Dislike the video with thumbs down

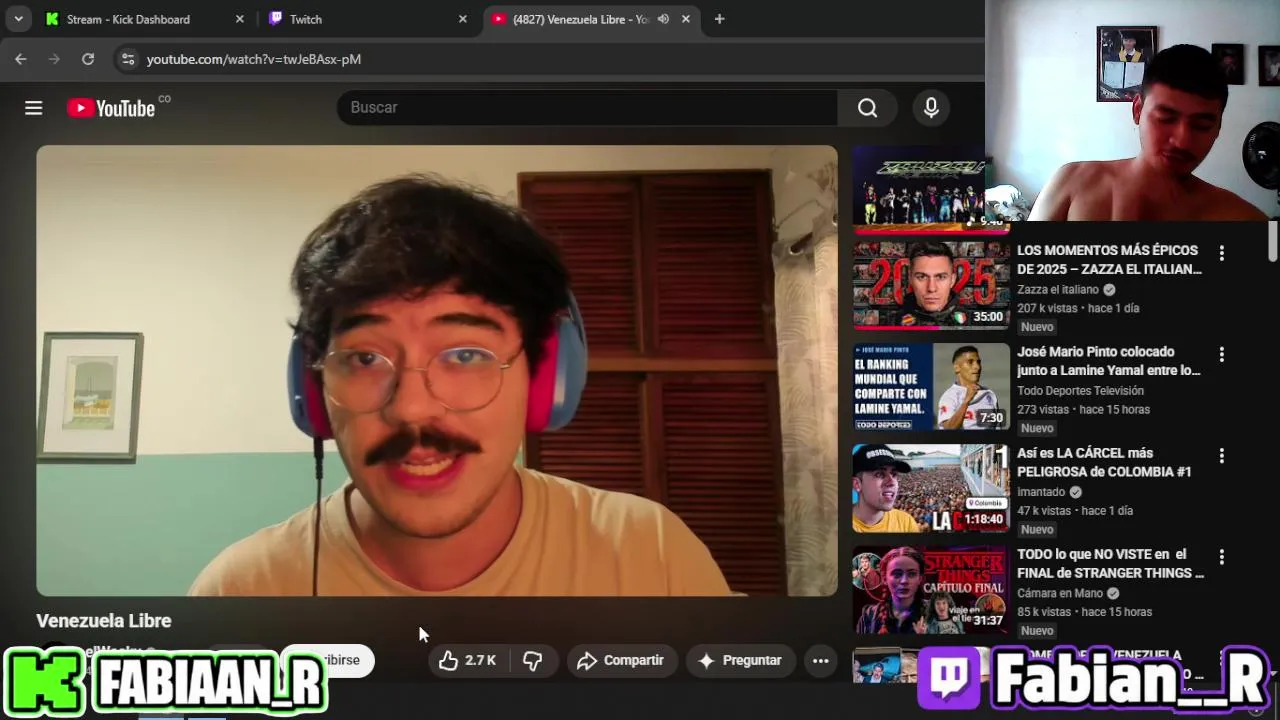(533, 660)
